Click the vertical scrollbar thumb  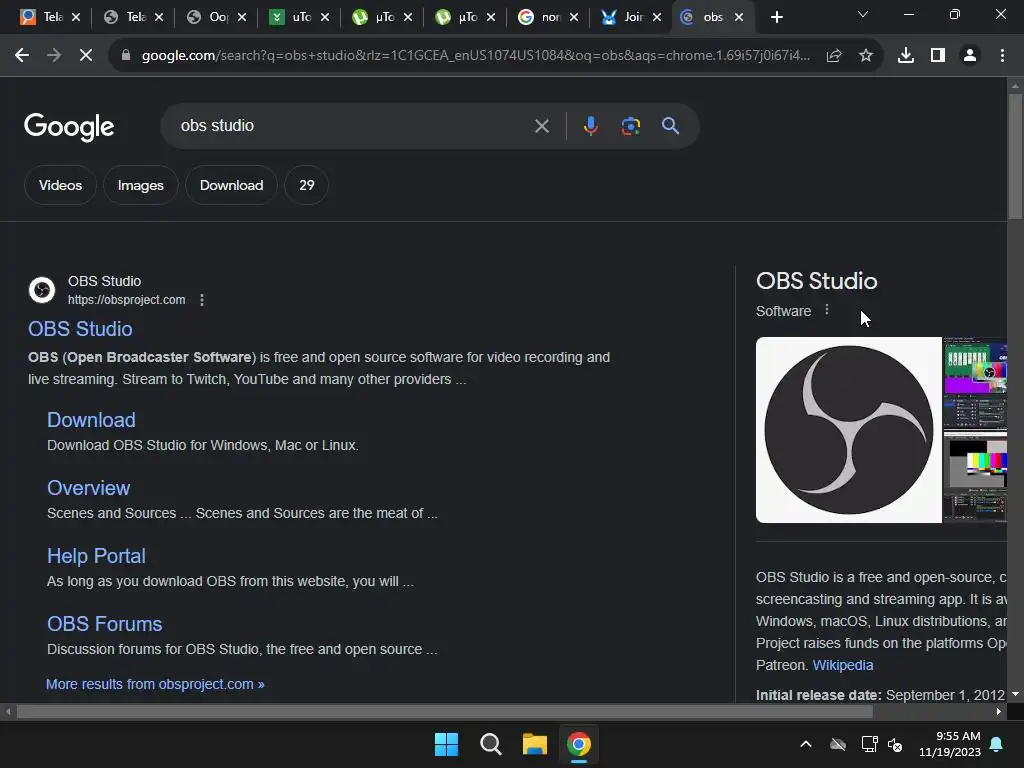(1015, 157)
